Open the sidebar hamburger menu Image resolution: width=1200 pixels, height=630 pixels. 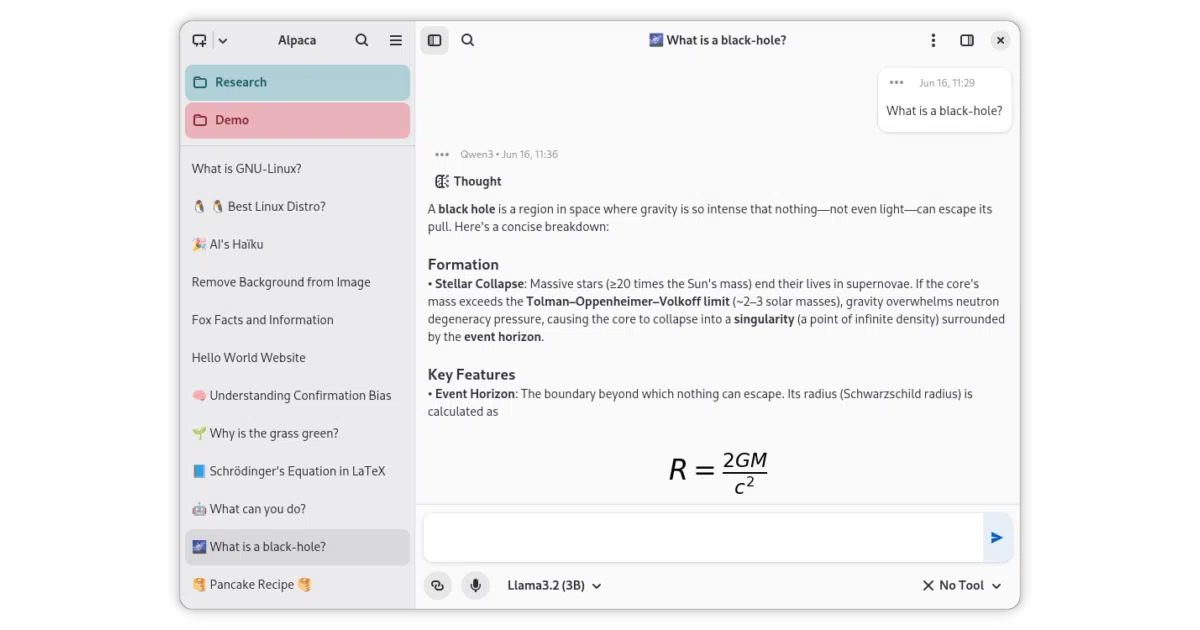(396, 41)
